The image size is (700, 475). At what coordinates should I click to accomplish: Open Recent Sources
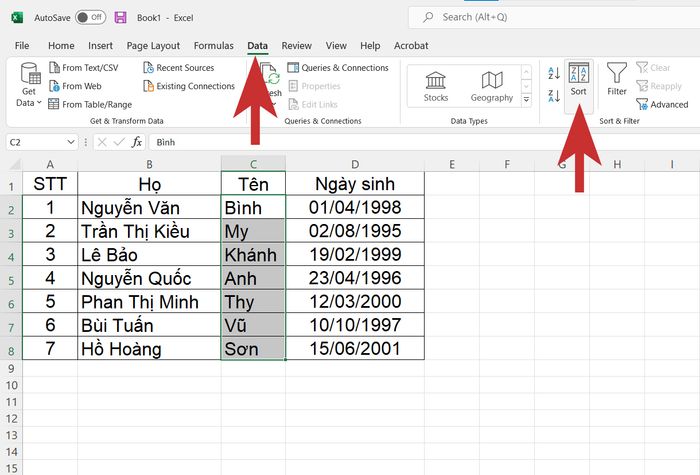(179, 67)
